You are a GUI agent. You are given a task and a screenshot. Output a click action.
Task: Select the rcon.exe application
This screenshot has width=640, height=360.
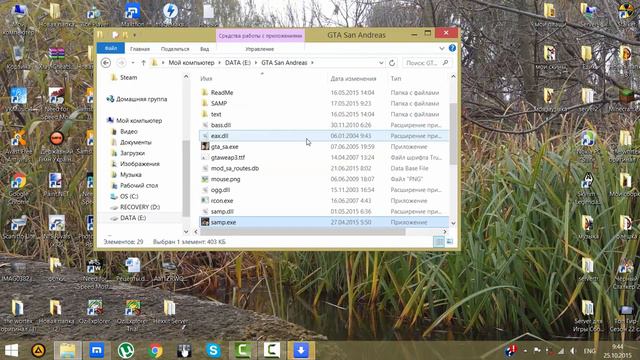222,201
